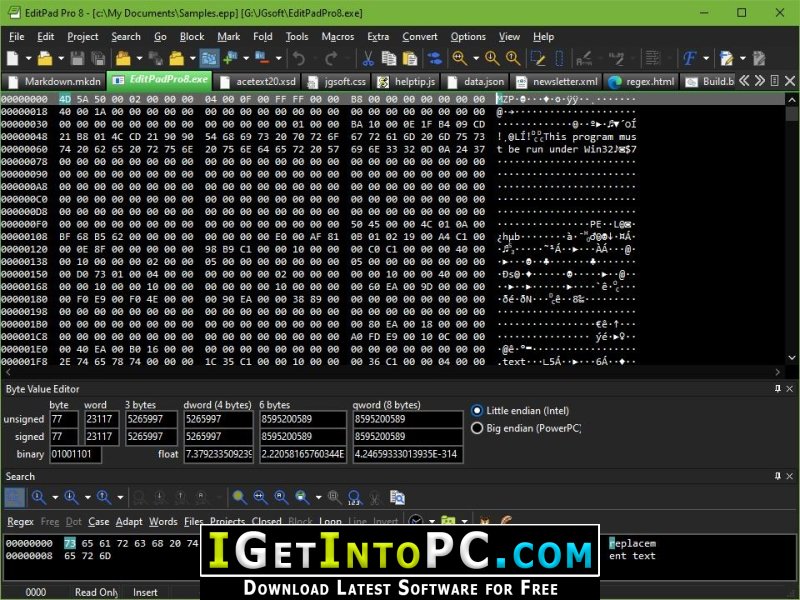
Task: Click the Open Project folder icon
Action: pos(123,58)
